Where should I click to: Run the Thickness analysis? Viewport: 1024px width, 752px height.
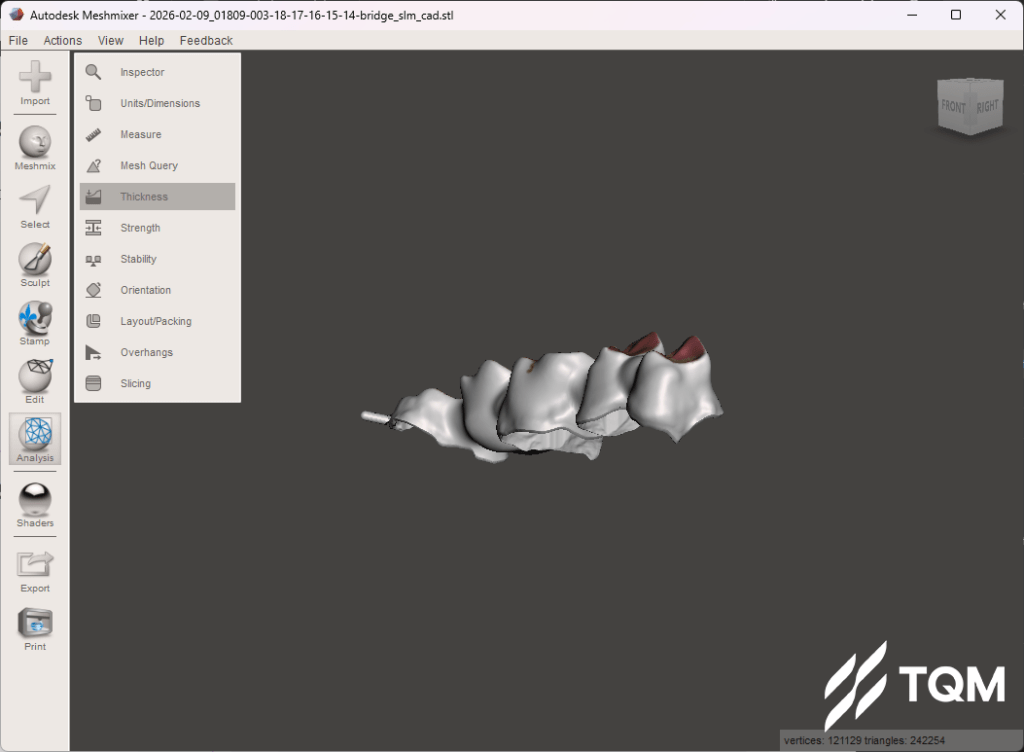(x=144, y=197)
